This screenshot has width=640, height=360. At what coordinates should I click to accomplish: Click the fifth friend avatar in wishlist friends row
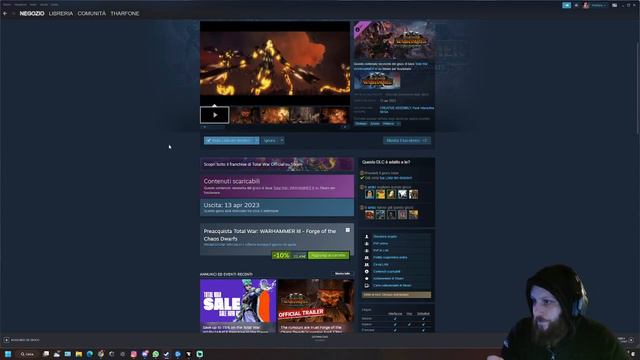(x=413, y=194)
